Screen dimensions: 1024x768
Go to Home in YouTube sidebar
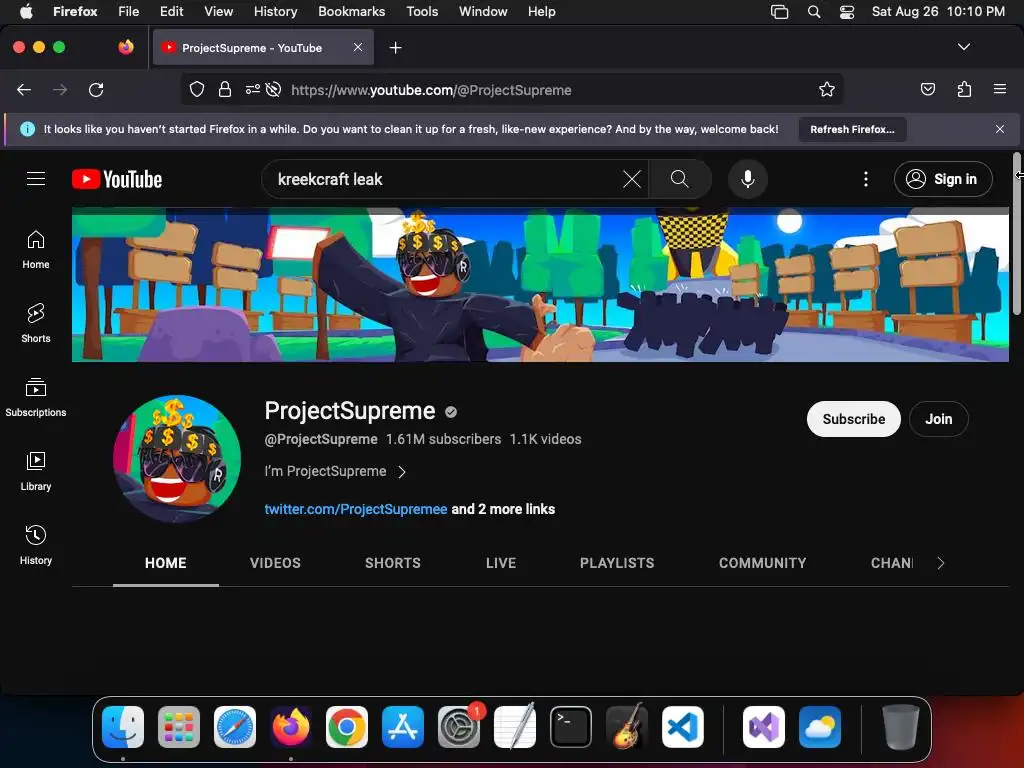click(36, 250)
